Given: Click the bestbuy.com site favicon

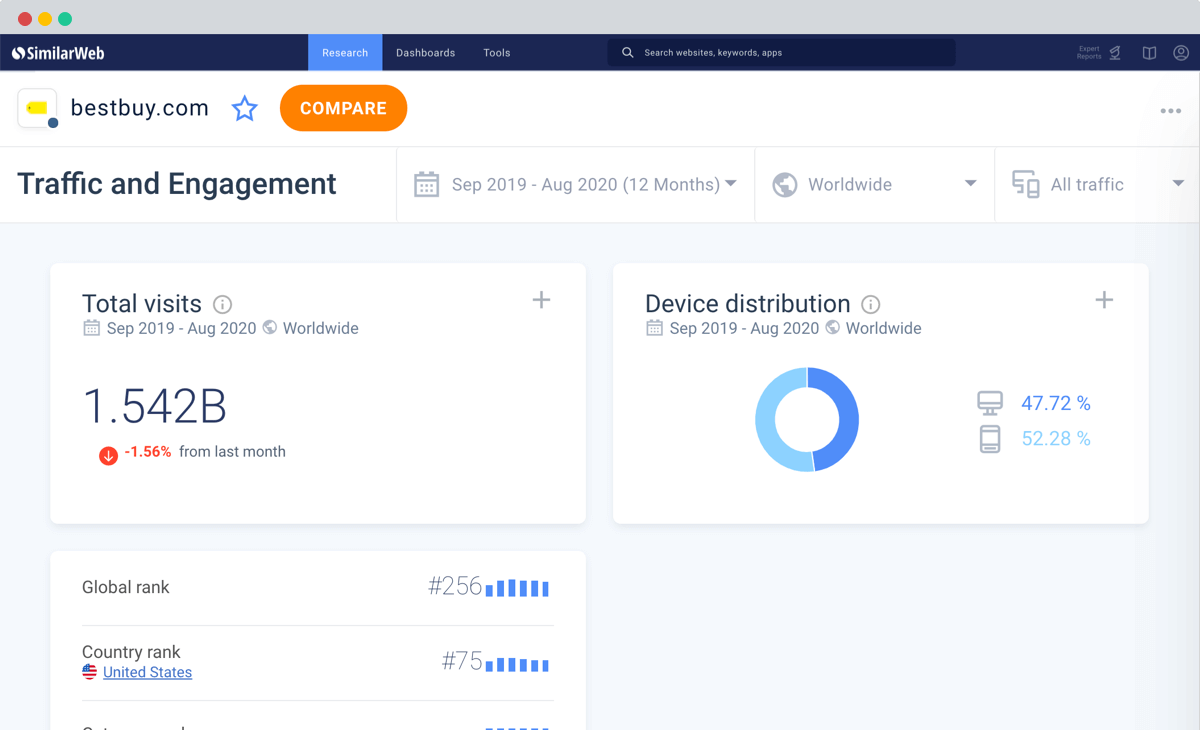Looking at the screenshot, I should click(37, 108).
